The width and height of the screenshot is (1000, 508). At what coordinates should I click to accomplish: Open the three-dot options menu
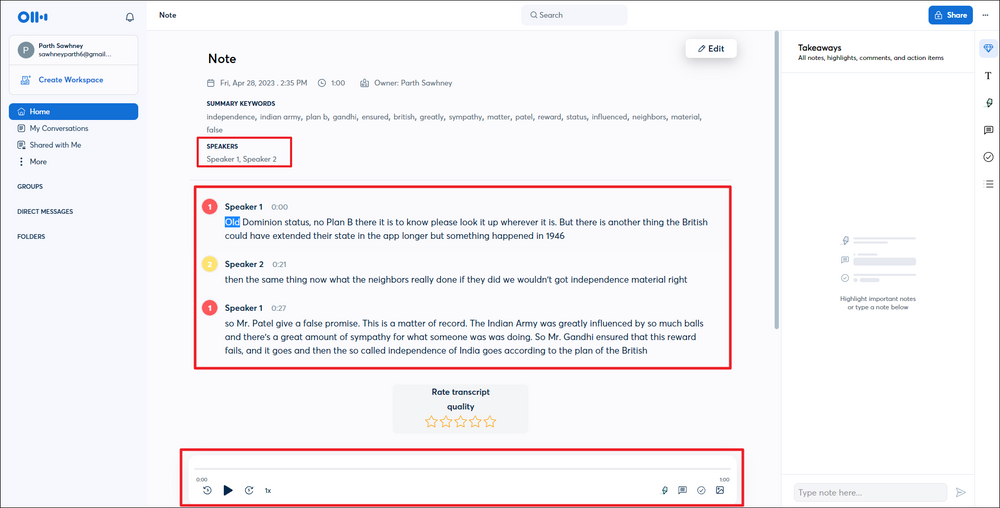click(985, 15)
